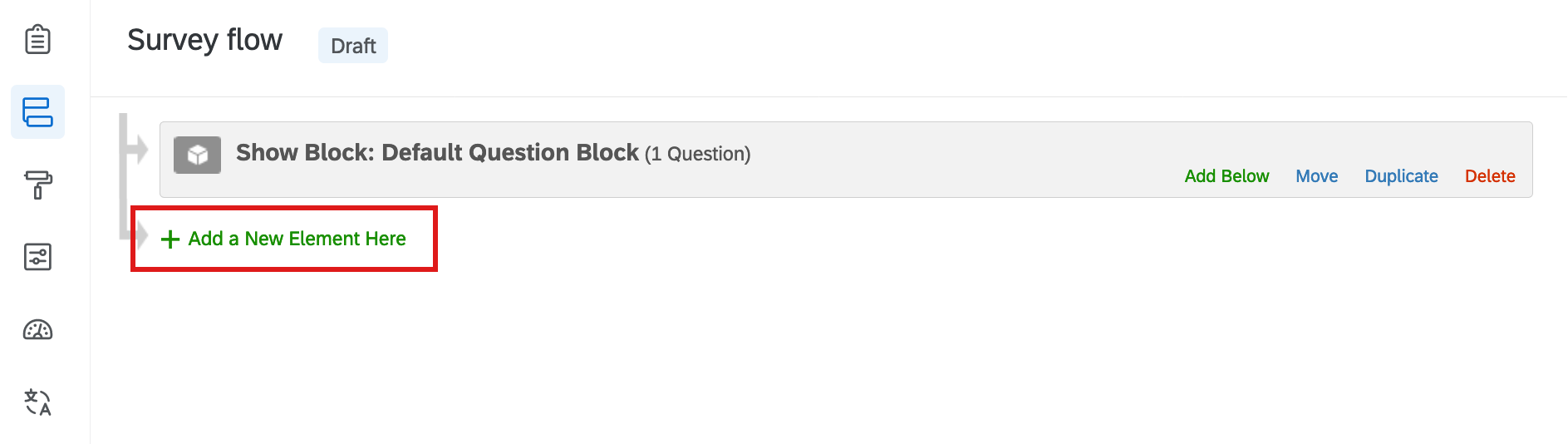Open the Translations icon in sidebar
Viewport: 1568px width, 444px height.
coord(37,402)
